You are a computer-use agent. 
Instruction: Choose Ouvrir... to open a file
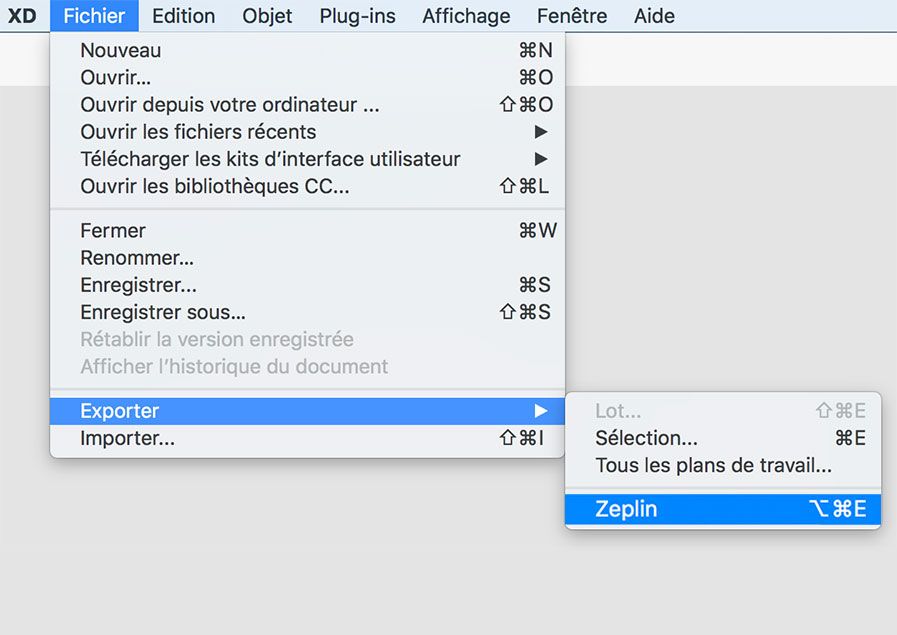click(114, 77)
